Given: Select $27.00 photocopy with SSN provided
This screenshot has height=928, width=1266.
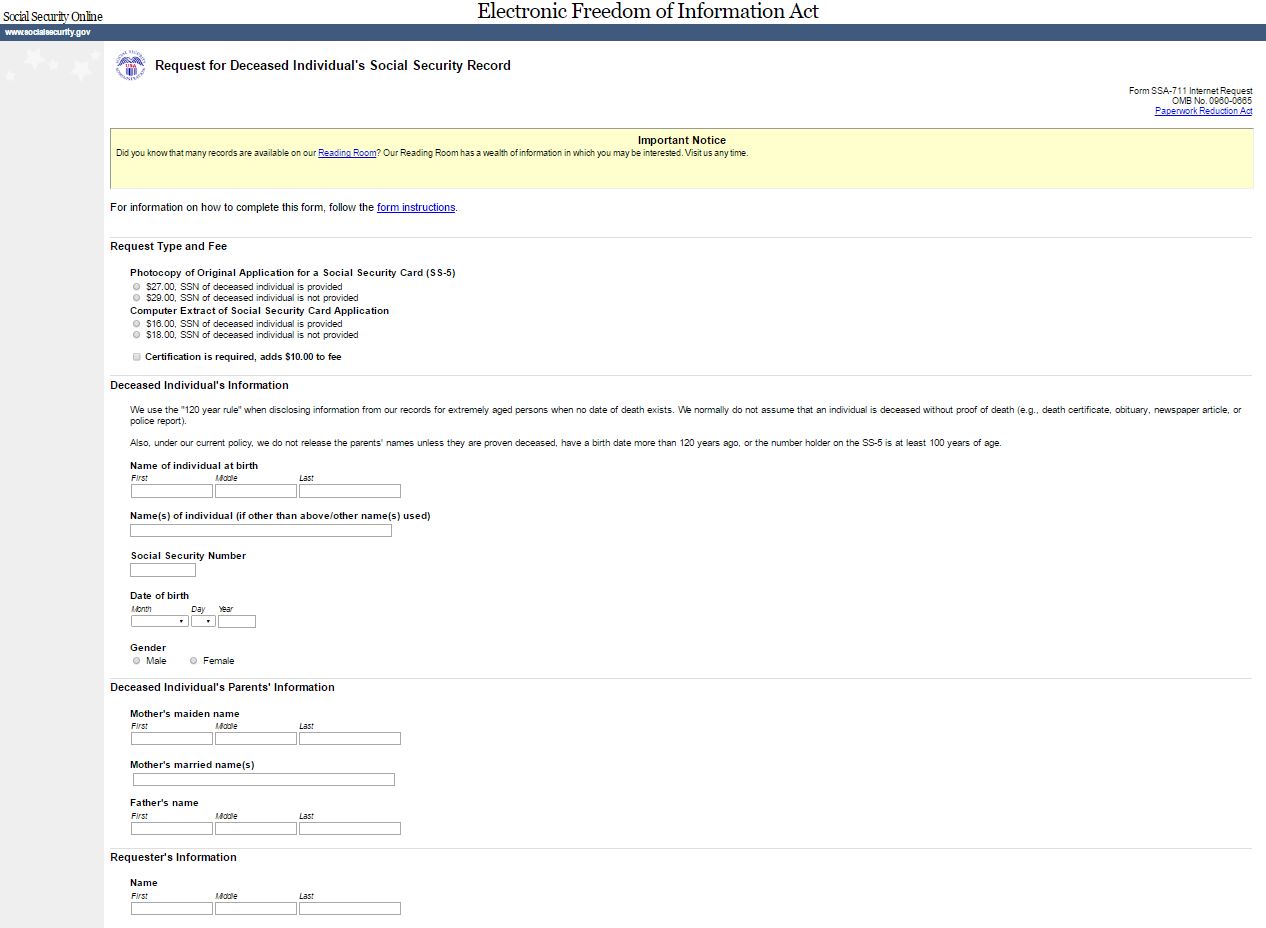Looking at the screenshot, I should pyautogui.click(x=137, y=287).
